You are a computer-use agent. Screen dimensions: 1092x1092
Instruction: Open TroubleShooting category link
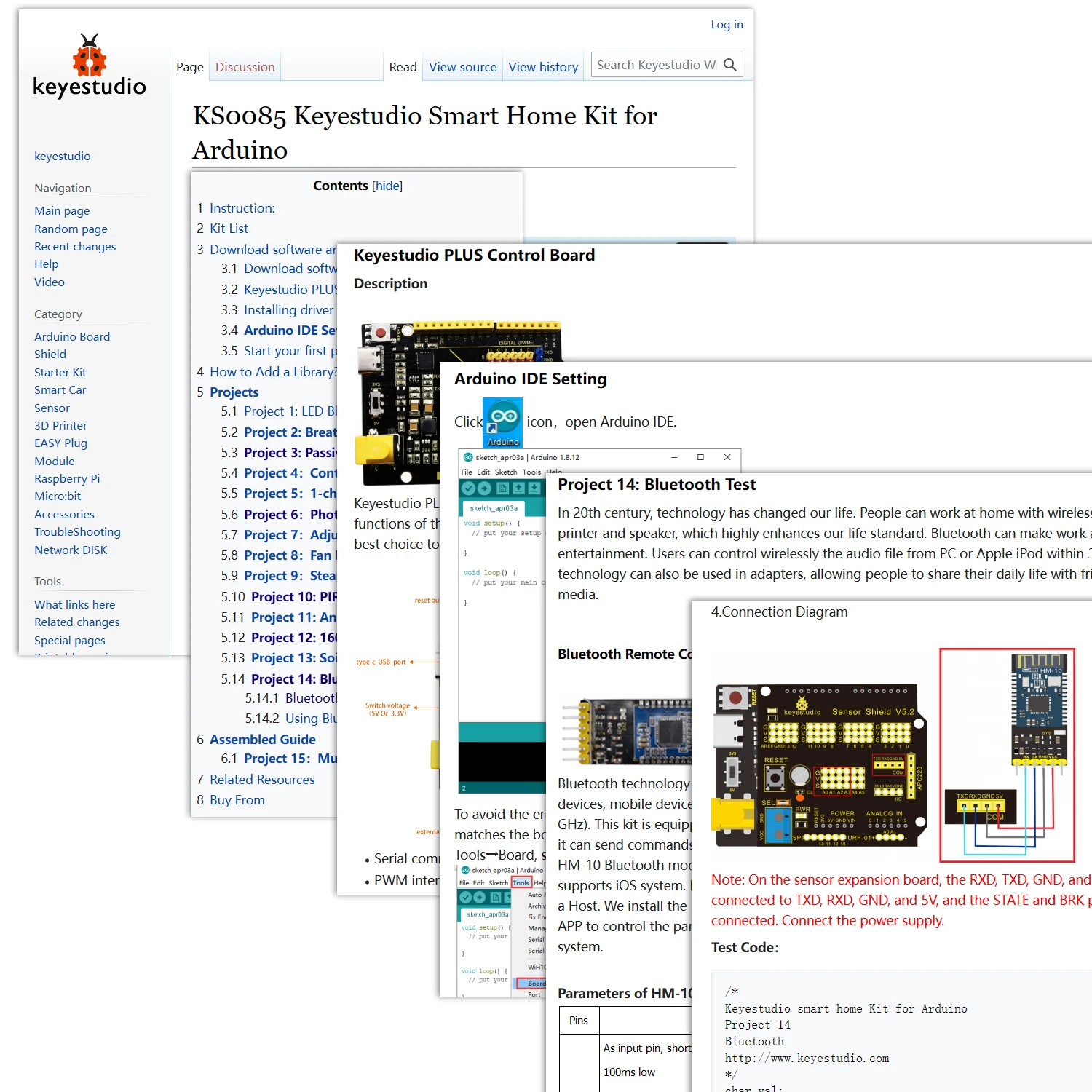coord(77,531)
